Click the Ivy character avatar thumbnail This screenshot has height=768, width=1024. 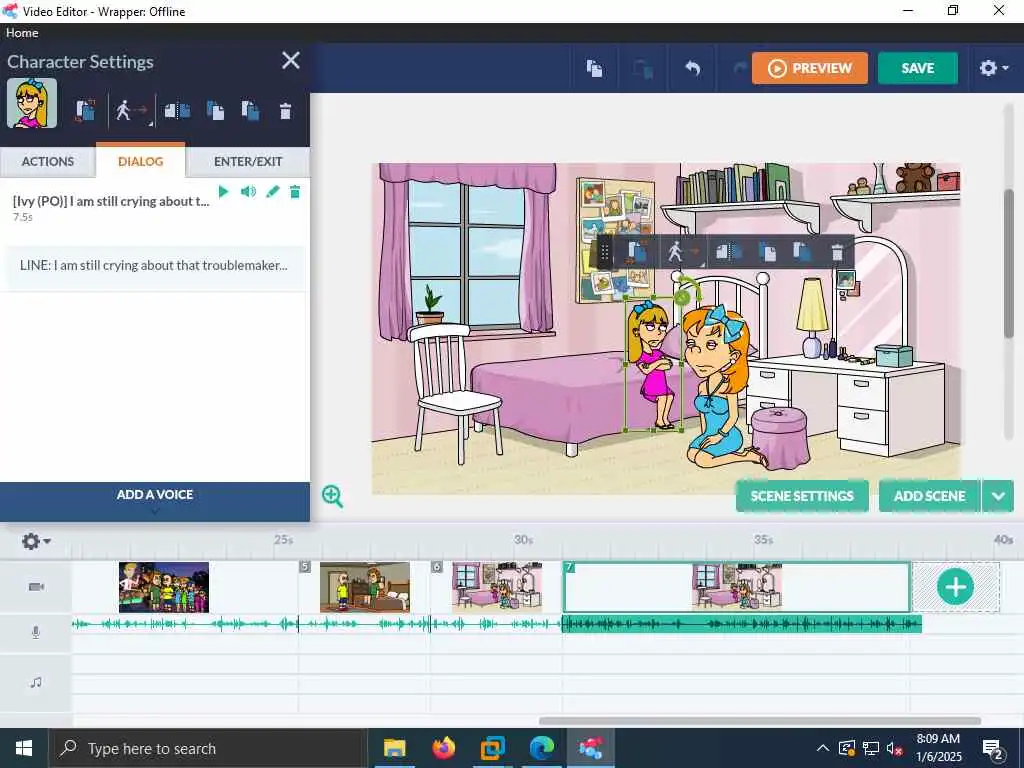(32, 103)
